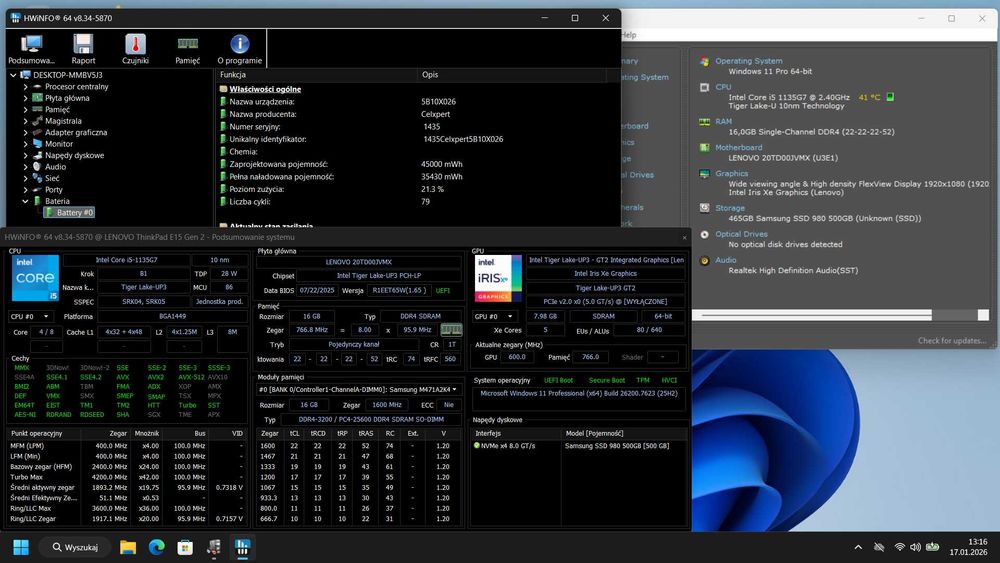The width and height of the screenshot is (1000, 563).
Task: Expand Adapter graficzny tree node
Action: pos(26,133)
